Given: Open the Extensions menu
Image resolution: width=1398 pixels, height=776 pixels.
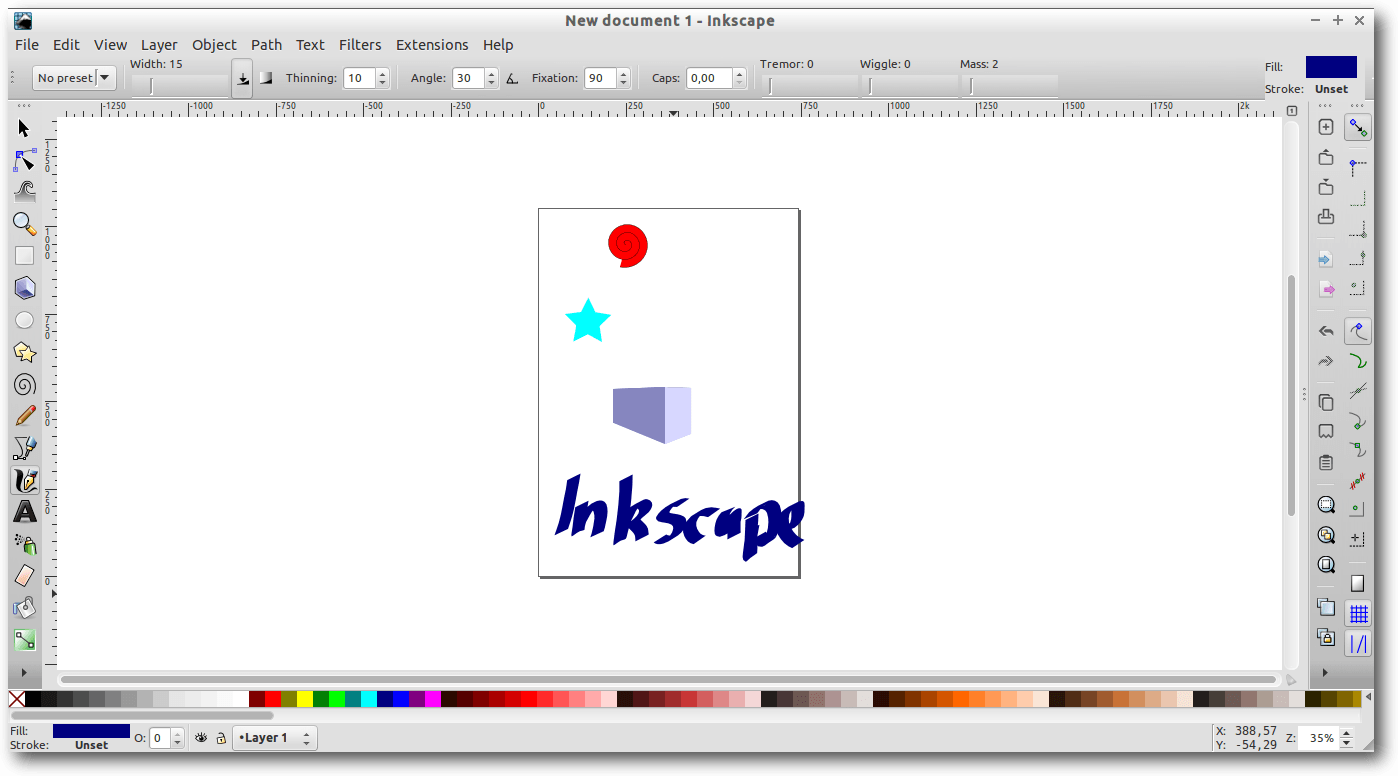Looking at the screenshot, I should [432, 45].
